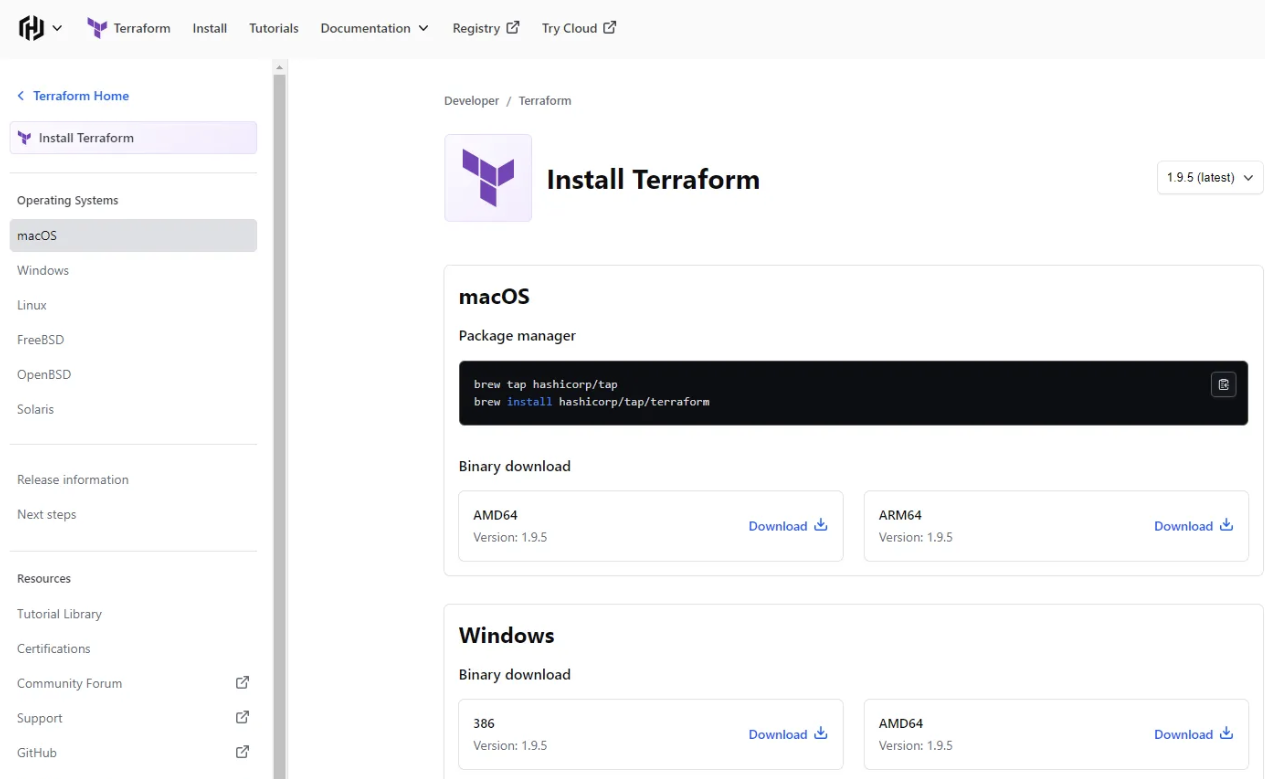
Task: Click the 'Operating Systems' sidebar label
Action: (68, 200)
